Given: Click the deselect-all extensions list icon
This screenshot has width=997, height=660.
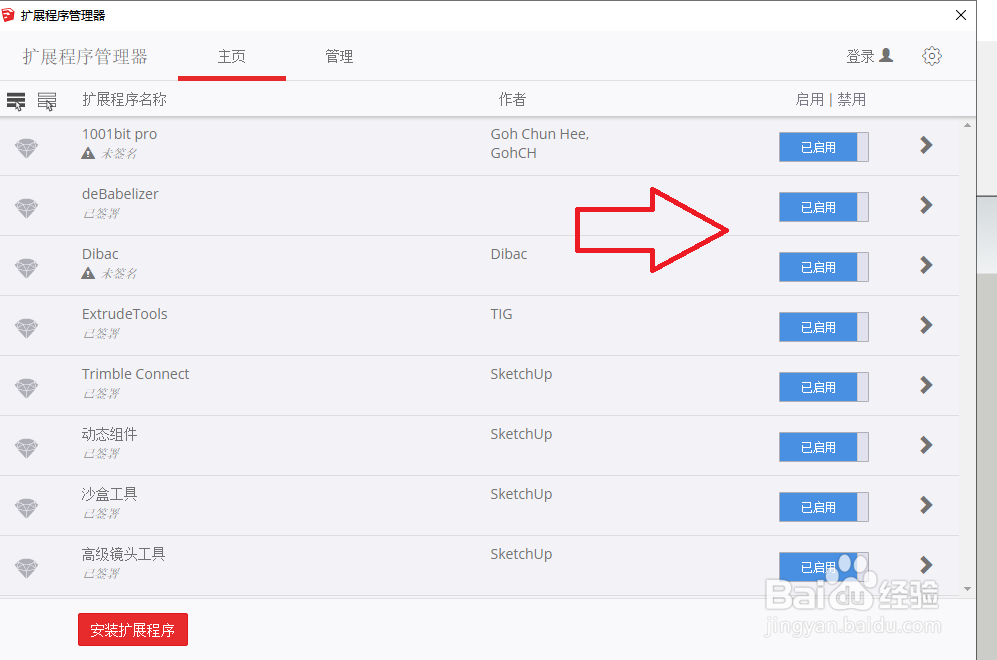Looking at the screenshot, I should coord(47,100).
